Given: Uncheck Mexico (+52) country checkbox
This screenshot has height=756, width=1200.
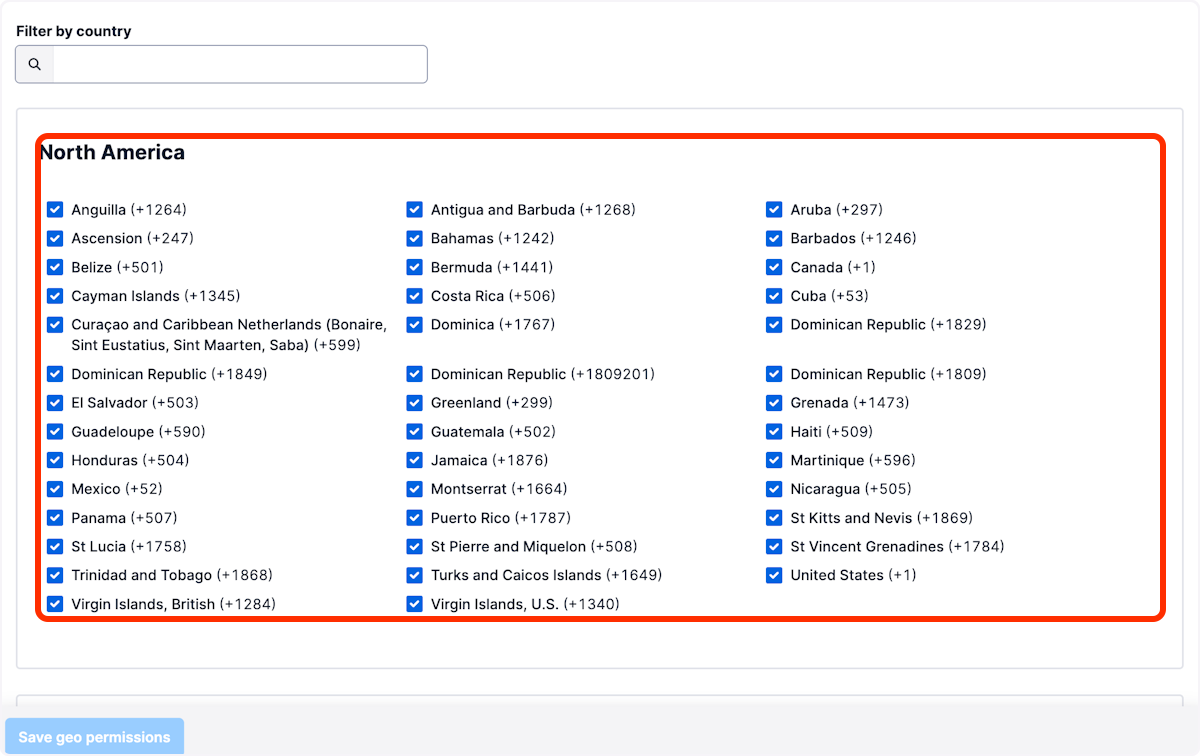Looking at the screenshot, I should click(x=55, y=489).
